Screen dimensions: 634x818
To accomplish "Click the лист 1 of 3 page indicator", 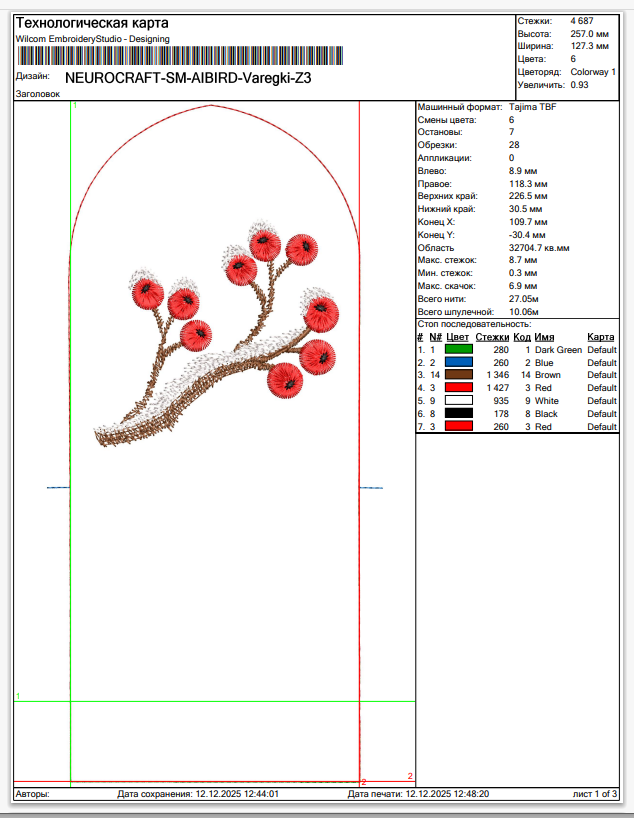I will point(594,794).
